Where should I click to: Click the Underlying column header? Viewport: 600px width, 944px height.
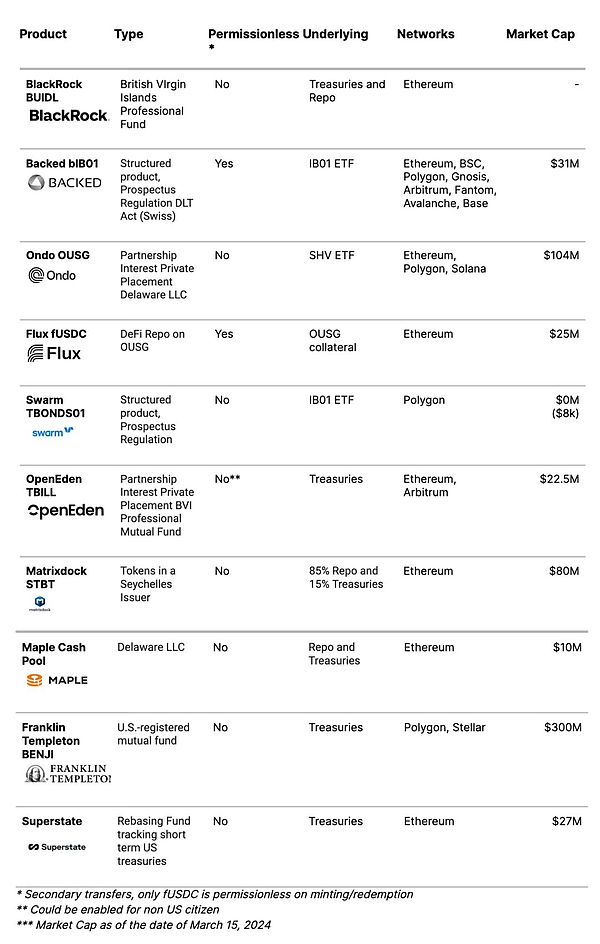(x=335, y=34)
